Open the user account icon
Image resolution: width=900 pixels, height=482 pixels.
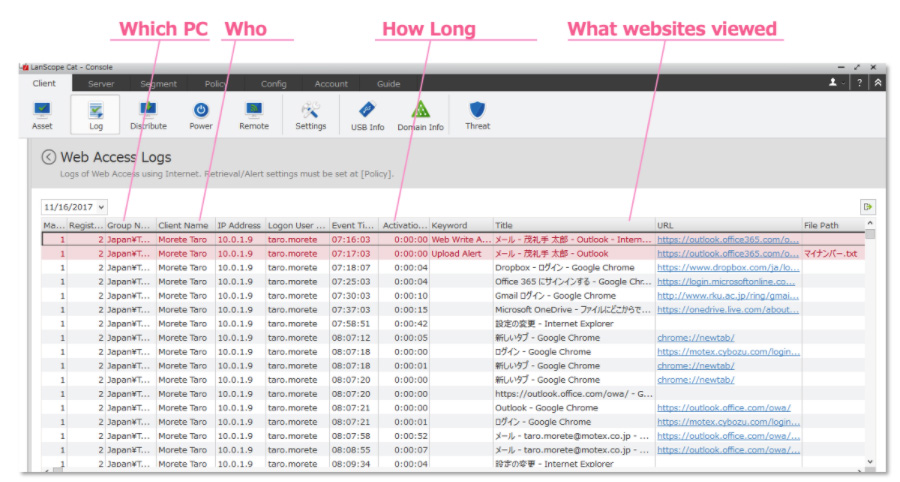click(833, 83)
